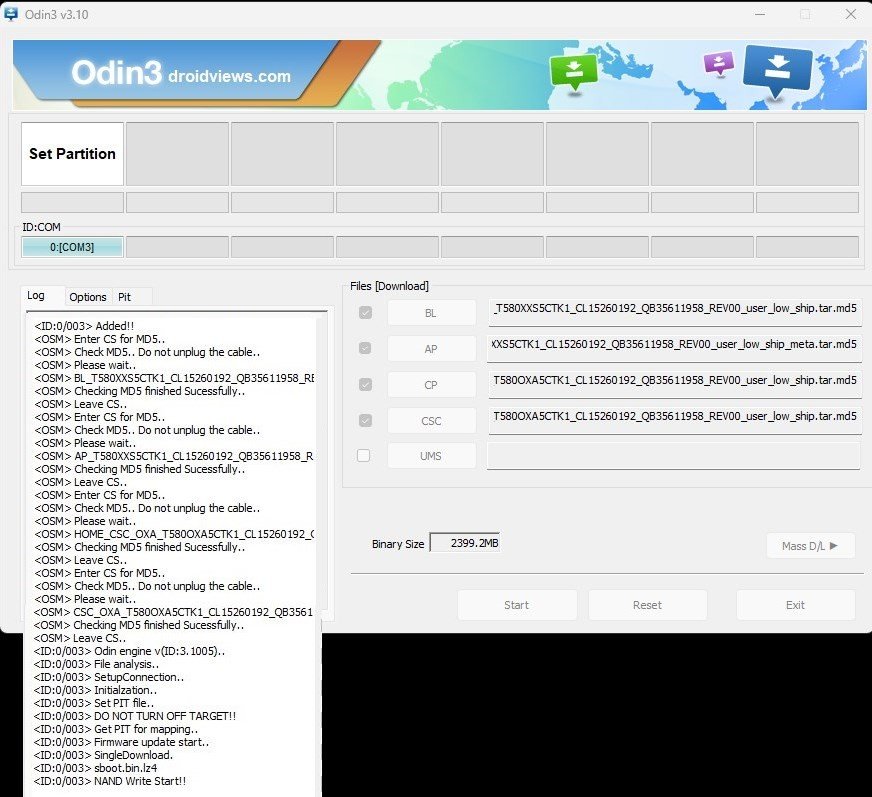Select the 0:[COM3] port box

pos(72,247)
